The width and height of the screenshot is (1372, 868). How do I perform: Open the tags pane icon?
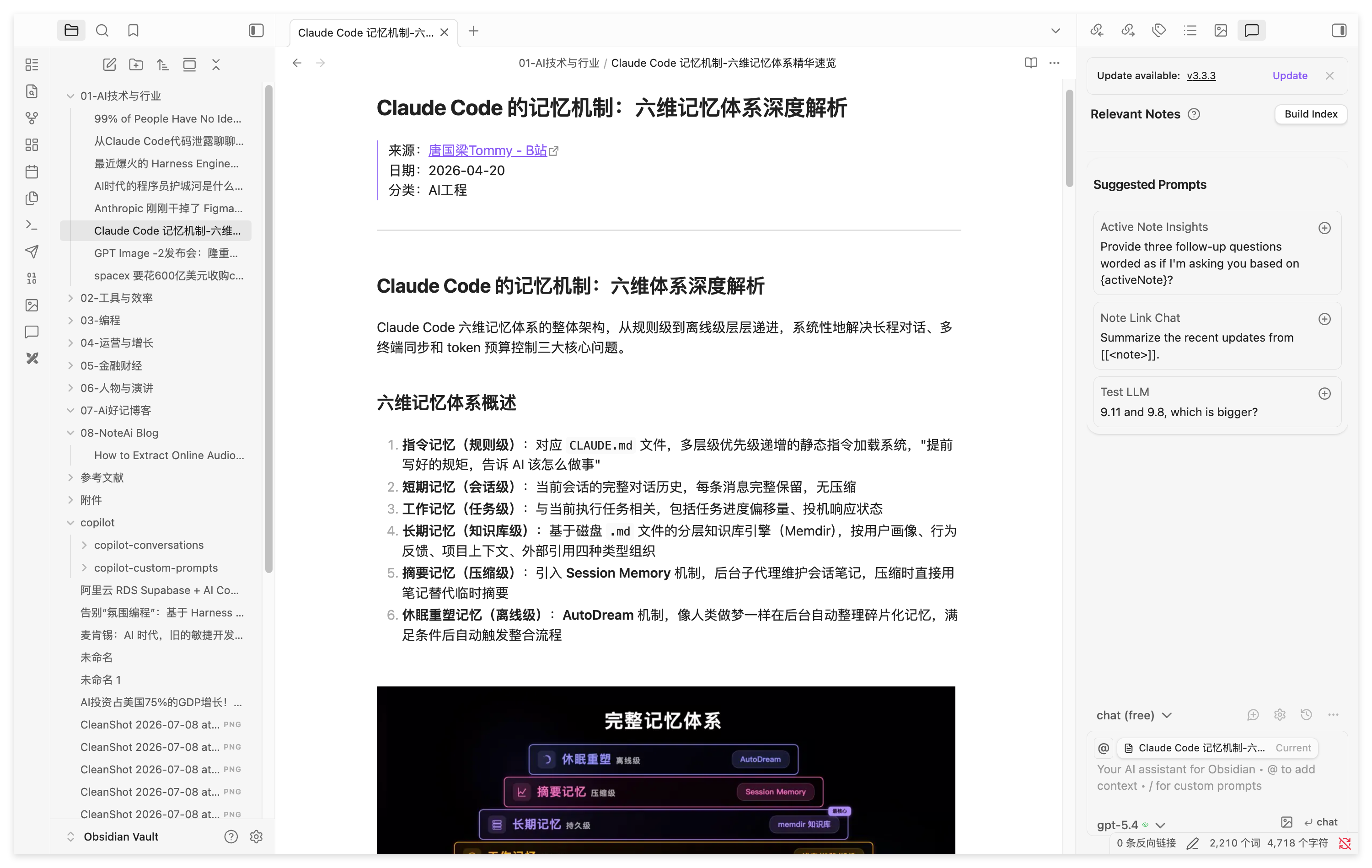tap(1159, 30)
